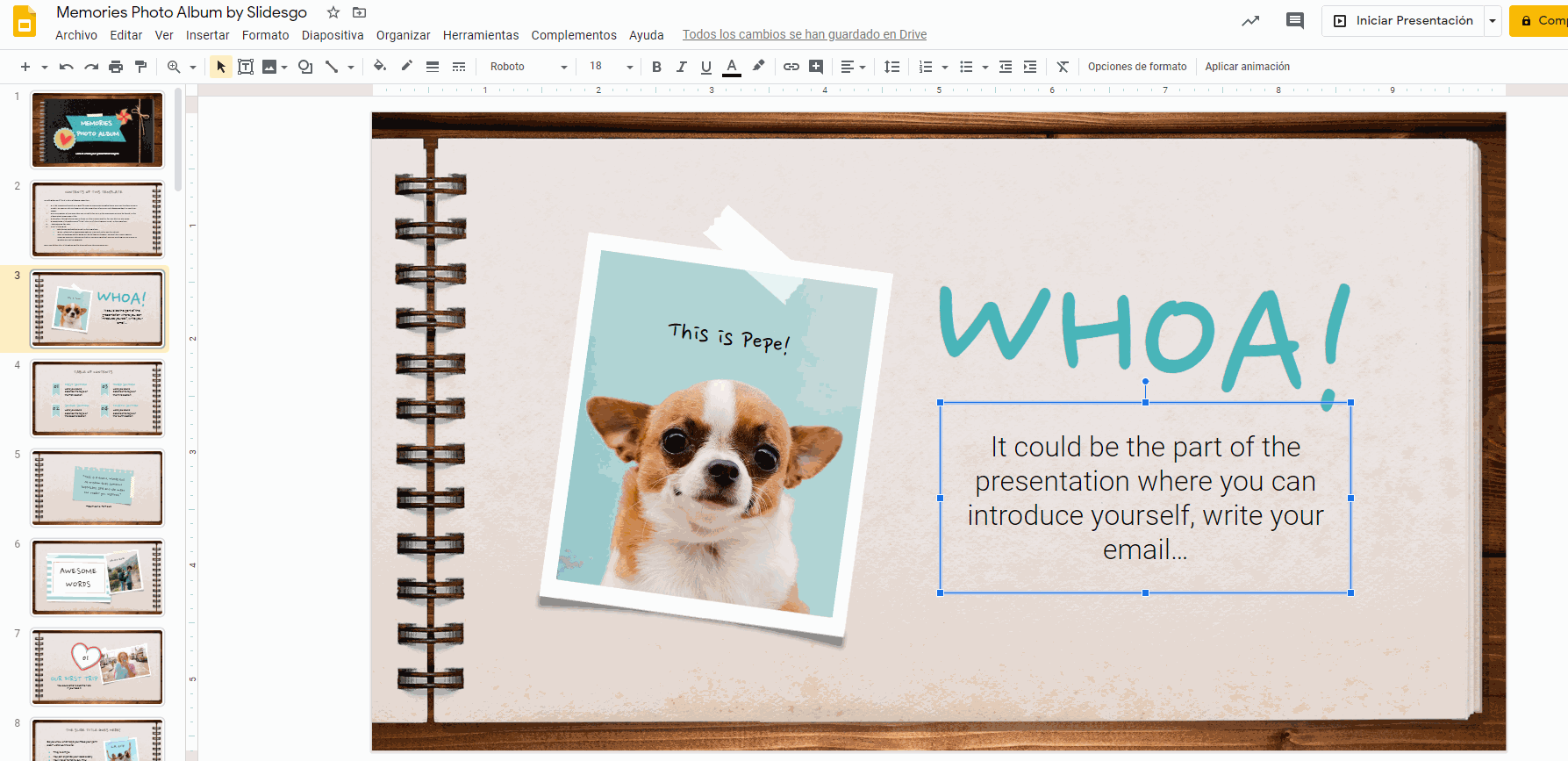The height and width of the screenshot is (761, 1568).
Task: Click the border weight icon
Action: pyautogui.click(x=433, y=67)
